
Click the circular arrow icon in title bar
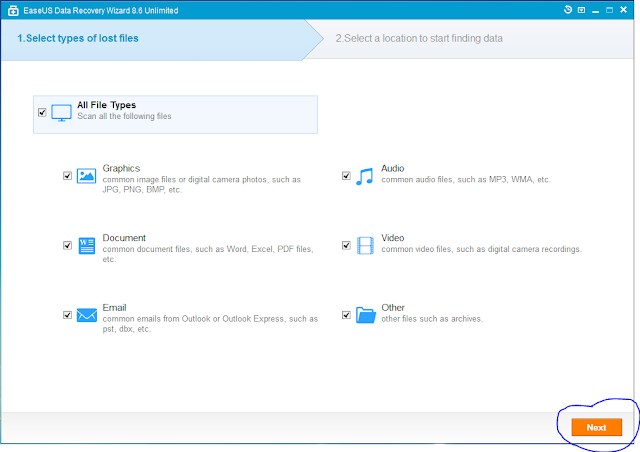click(568, 10)
